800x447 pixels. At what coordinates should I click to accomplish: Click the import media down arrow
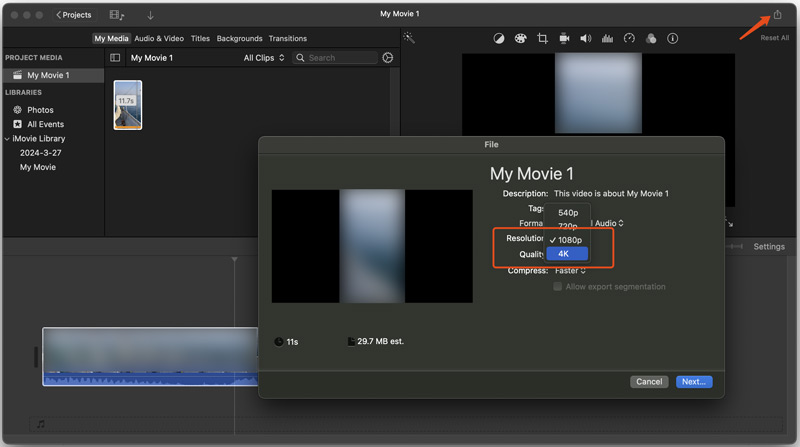150,15
